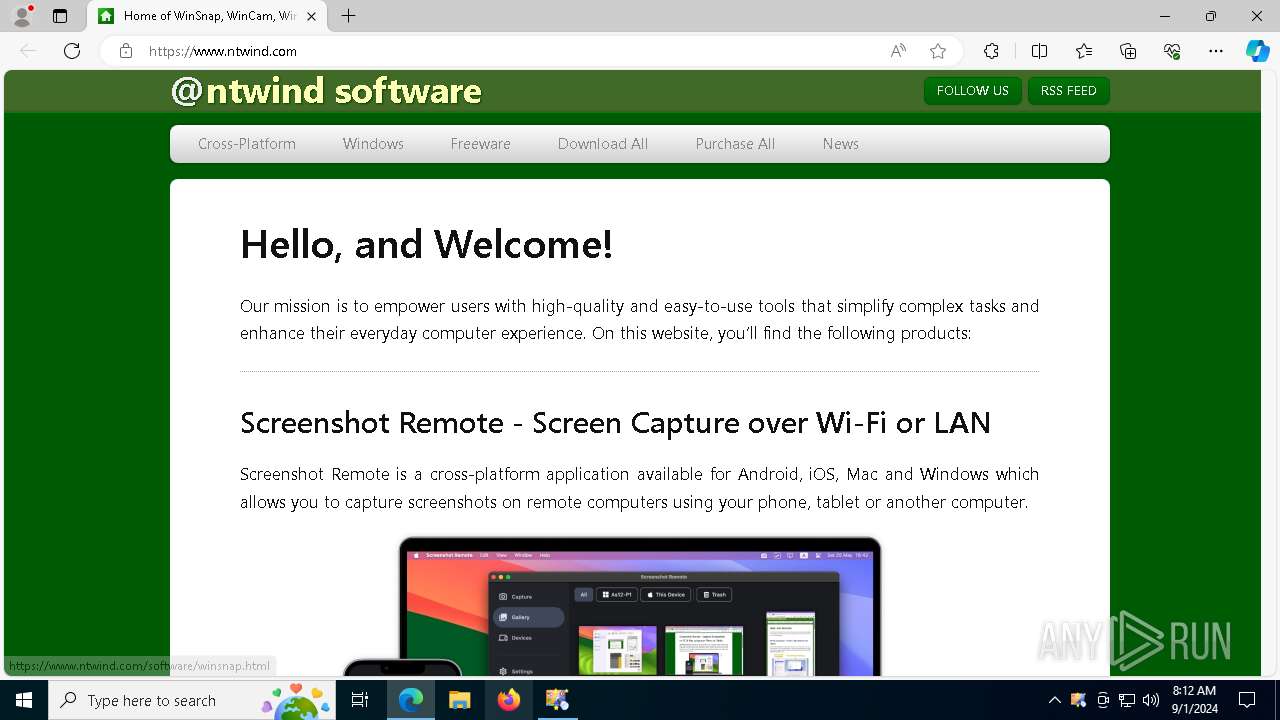Click the taskbar search box
Viewport: 1280px width, 720px height.
pos(192,700)
